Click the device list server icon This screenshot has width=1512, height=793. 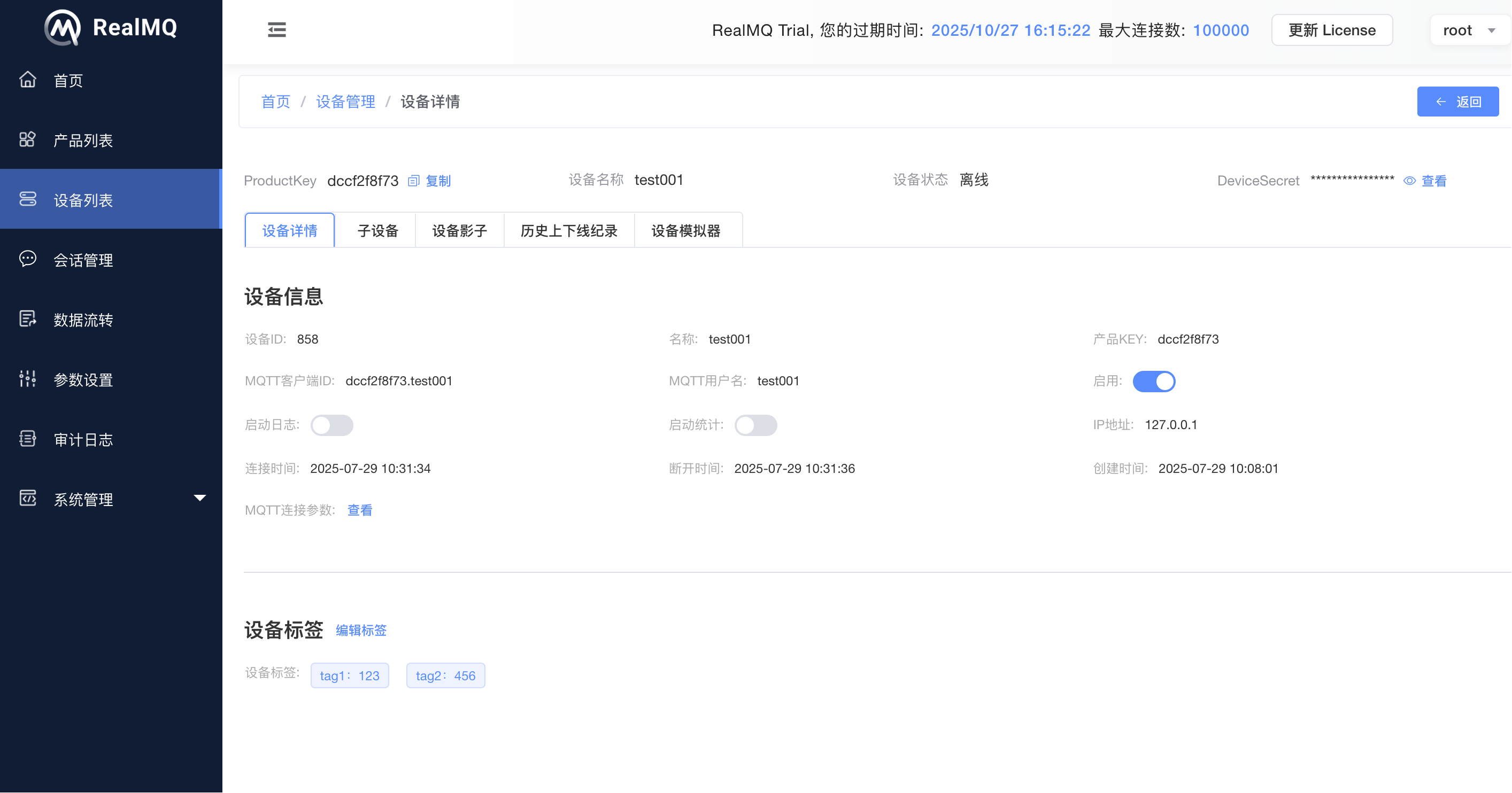click(28, 199)
